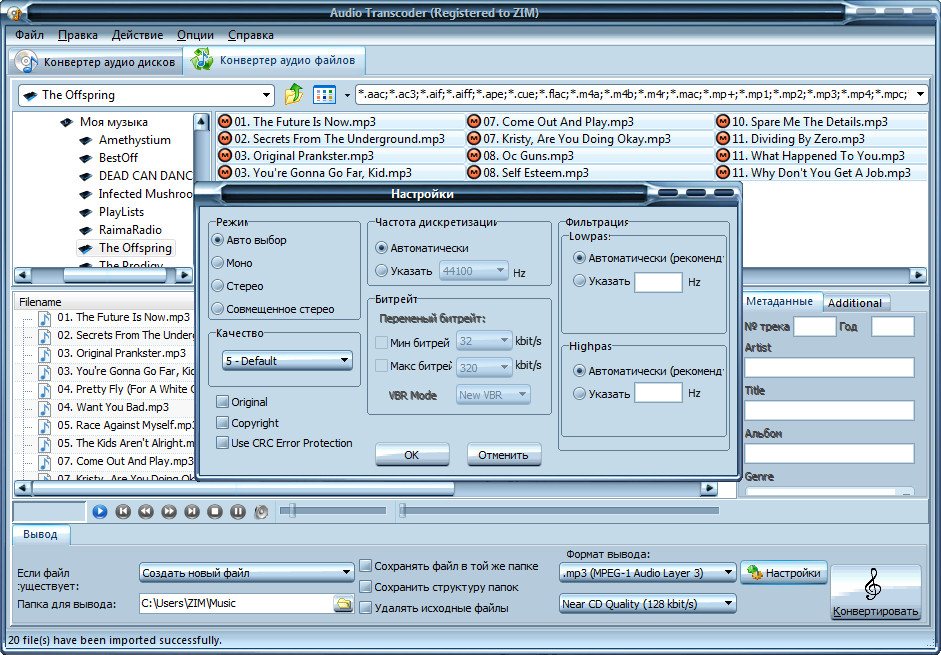Check Use CRC Error Protection

pos(223,443)
